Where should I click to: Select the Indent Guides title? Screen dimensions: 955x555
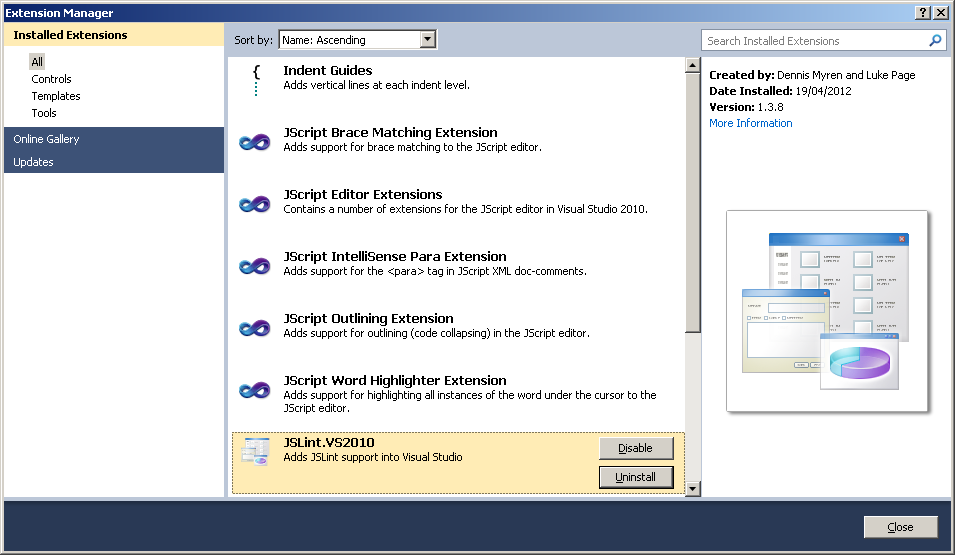pyautogui.click(x=328, y=71)
